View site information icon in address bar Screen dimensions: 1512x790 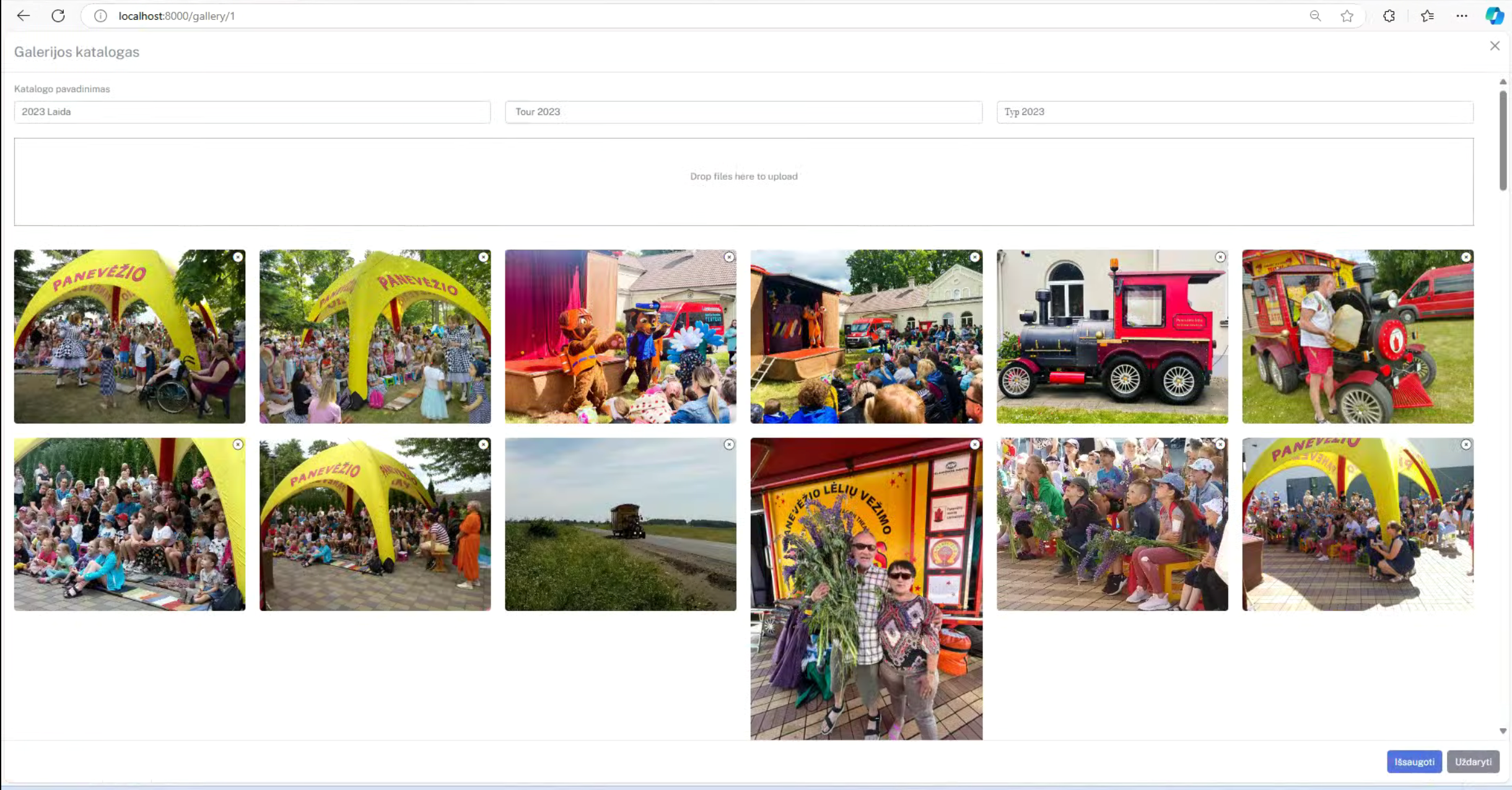tap(100, 16)
